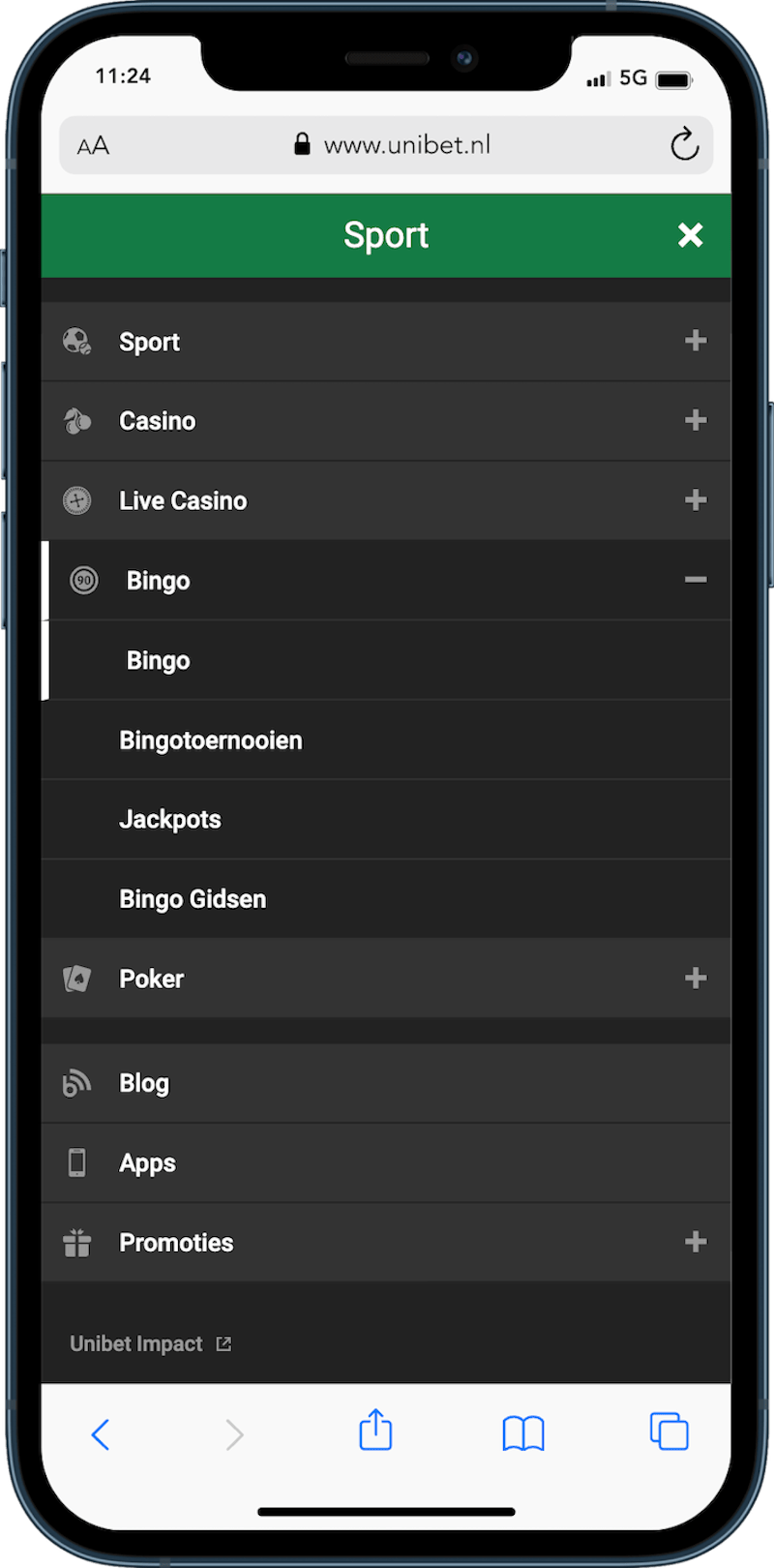Click the Poker cards icon
Viewport: 774px width, 1568px height.
tap(77, 979)
